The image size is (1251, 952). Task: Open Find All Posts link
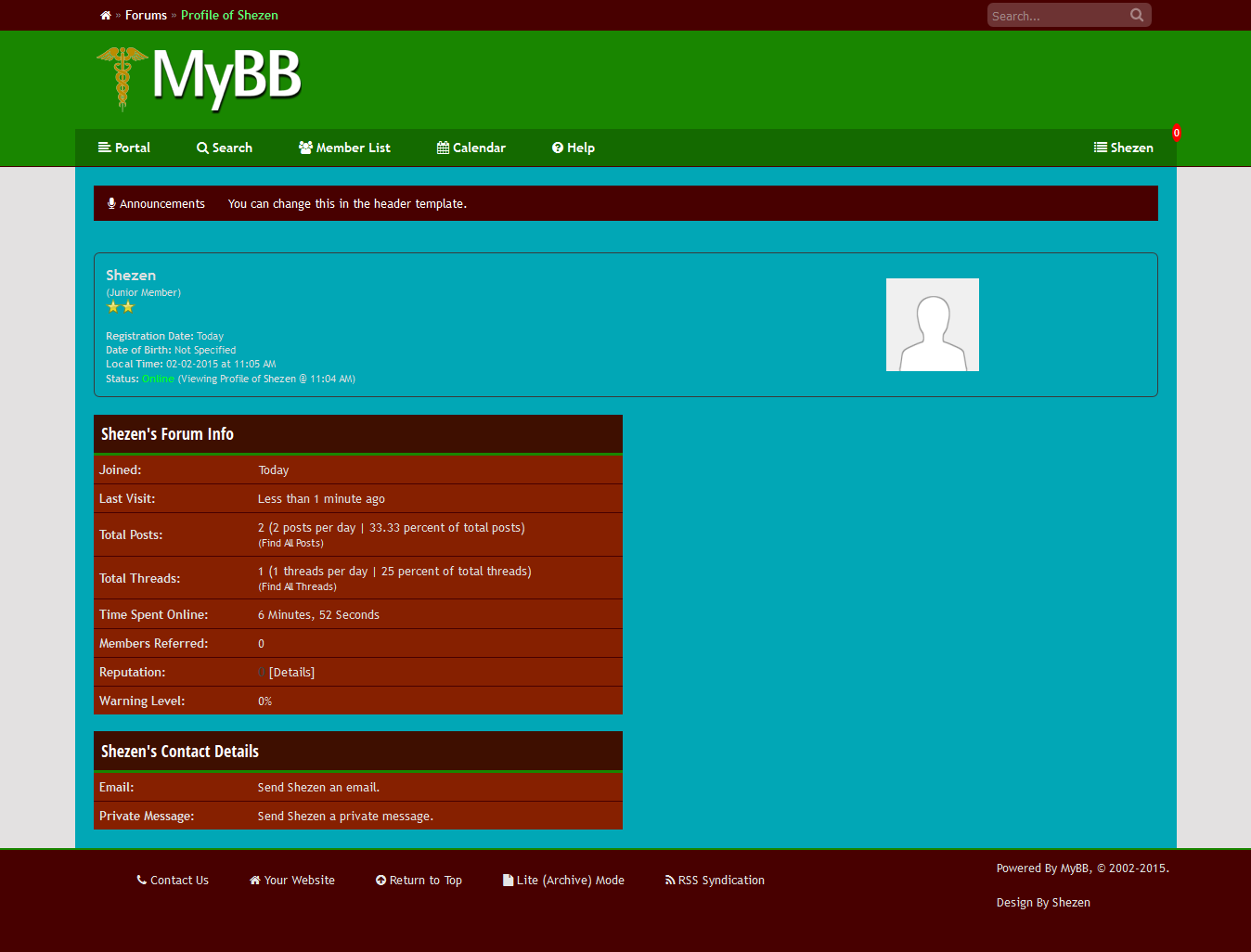tap(290, 544)
